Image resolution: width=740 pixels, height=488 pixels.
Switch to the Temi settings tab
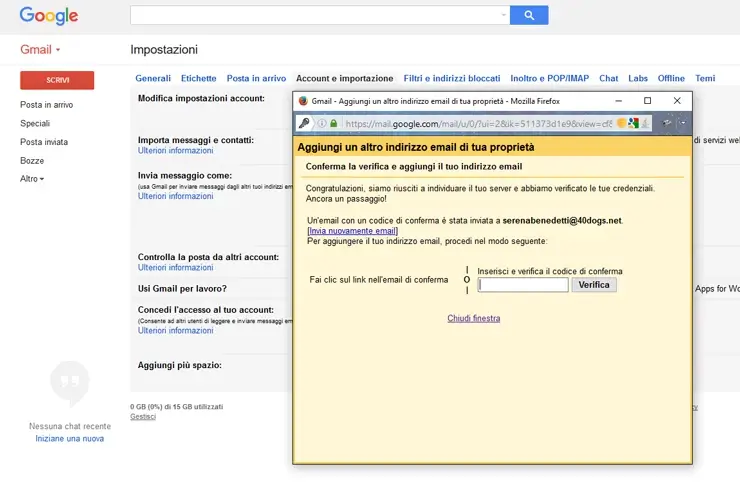pos(705,78)
